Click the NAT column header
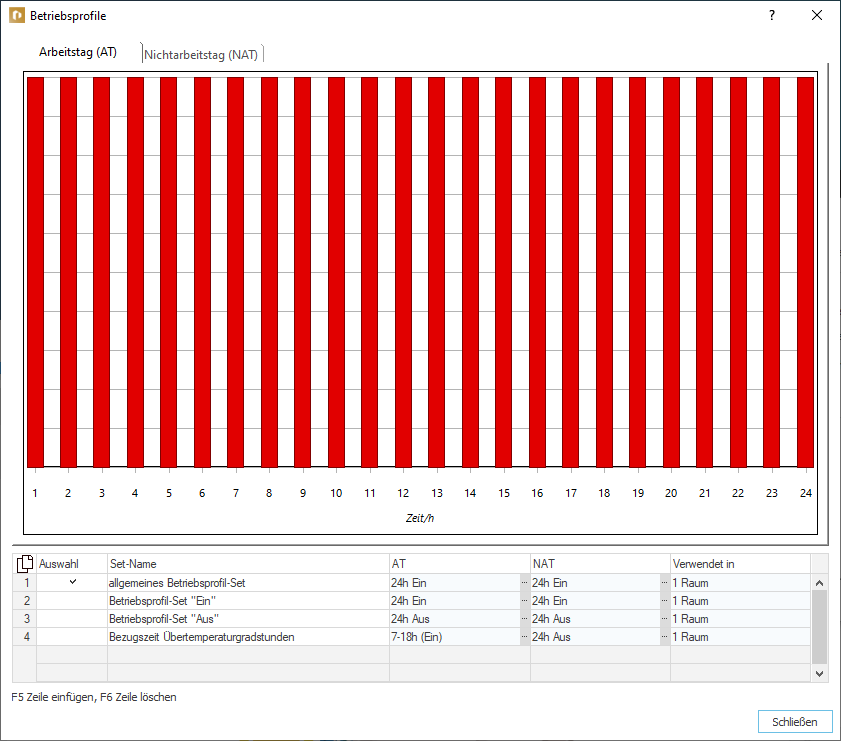 600,564
